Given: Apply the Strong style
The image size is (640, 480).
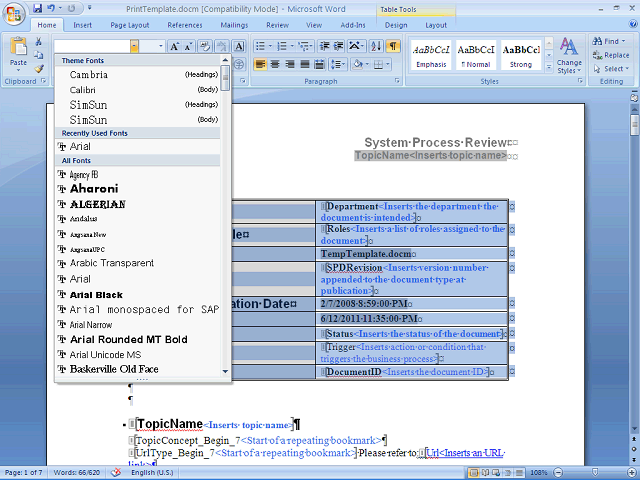Looking at the screenshot, I should (521, 55).
